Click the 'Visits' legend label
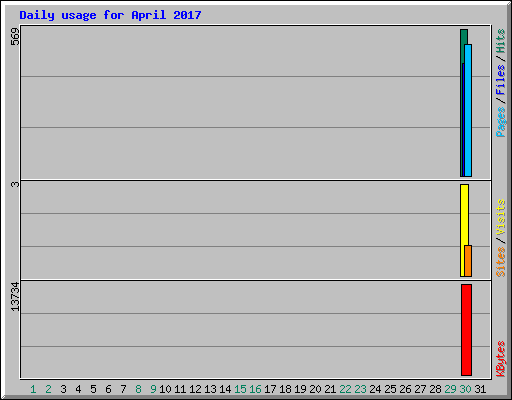 point(500,217)
